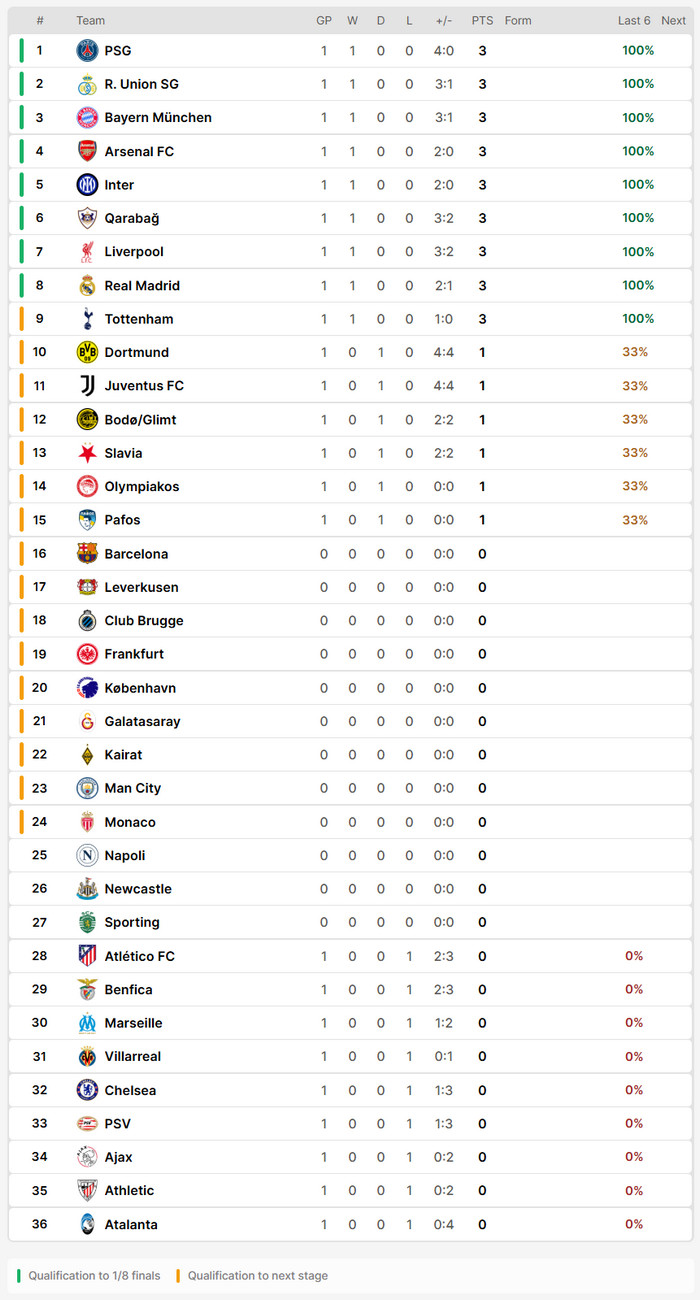This screenshot has width=700, height=1300.
Task: Click the Inter club badge
Action: pyautogui.click(x=88, y=185)
